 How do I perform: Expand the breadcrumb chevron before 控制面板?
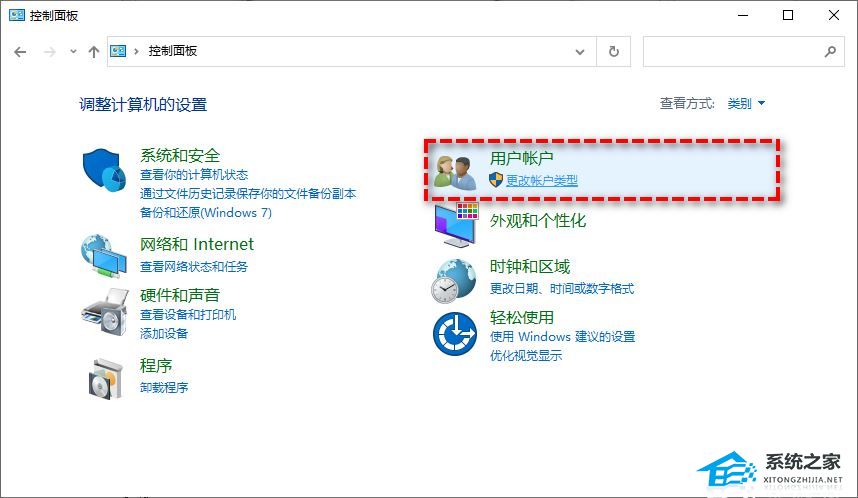click(136, 51)
